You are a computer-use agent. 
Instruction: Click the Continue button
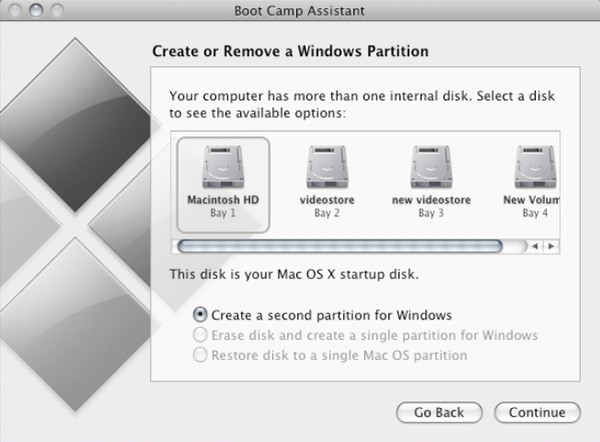pyautogui.click(x=537, y=412)
